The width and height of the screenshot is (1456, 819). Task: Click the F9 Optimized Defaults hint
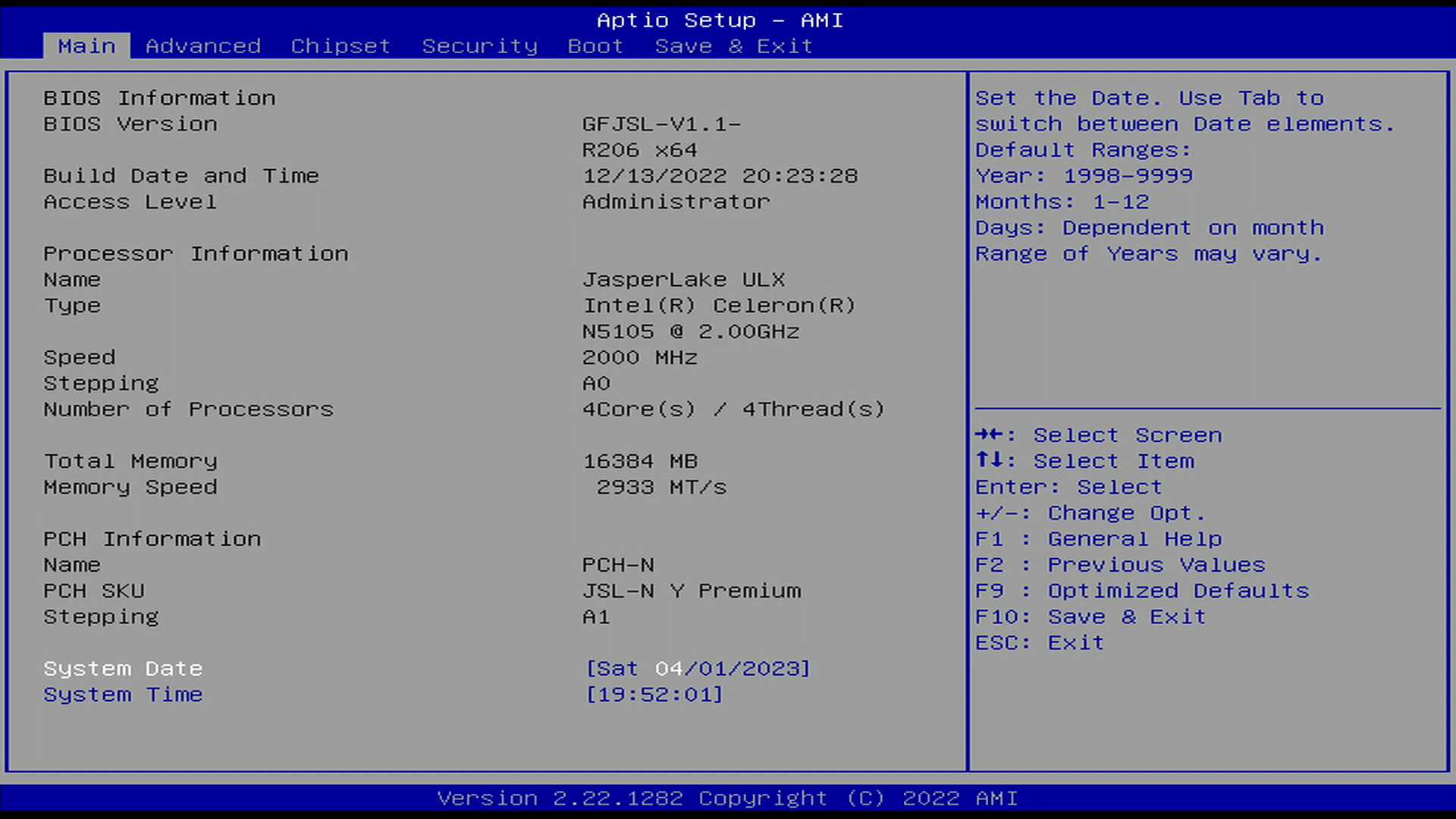click(1143, 591)
